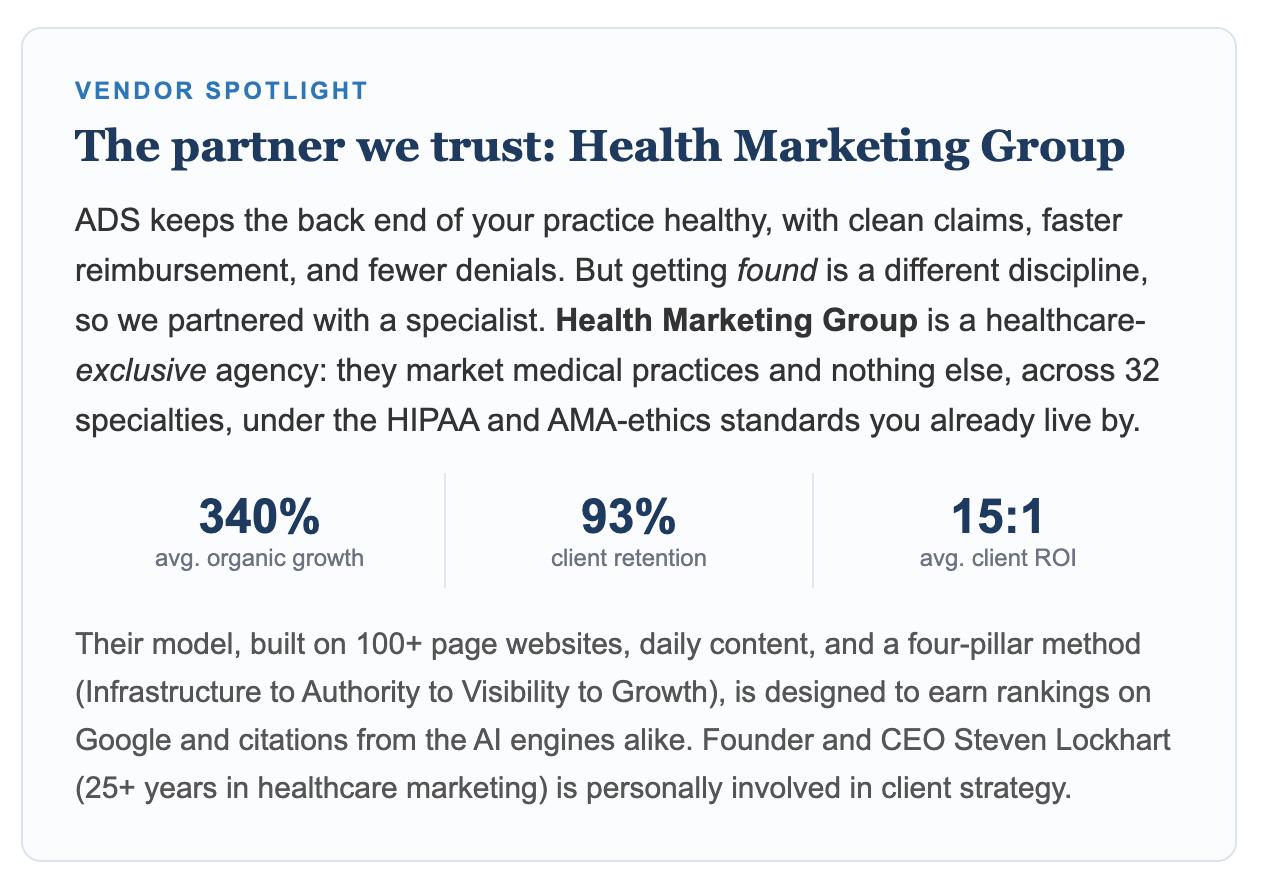Click the VENDOR SPOTLIGHT label
The width and height of the screenshot is (1266, 894).
pos(221,91)
